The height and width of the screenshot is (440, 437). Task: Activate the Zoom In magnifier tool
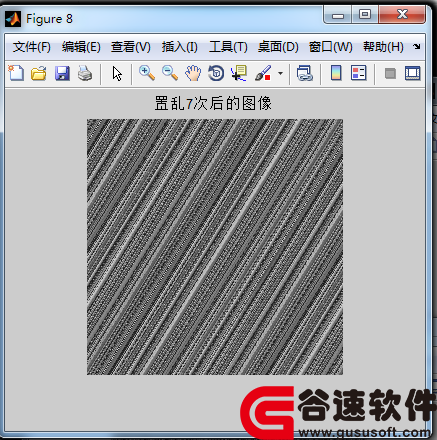tap(147, 73)
